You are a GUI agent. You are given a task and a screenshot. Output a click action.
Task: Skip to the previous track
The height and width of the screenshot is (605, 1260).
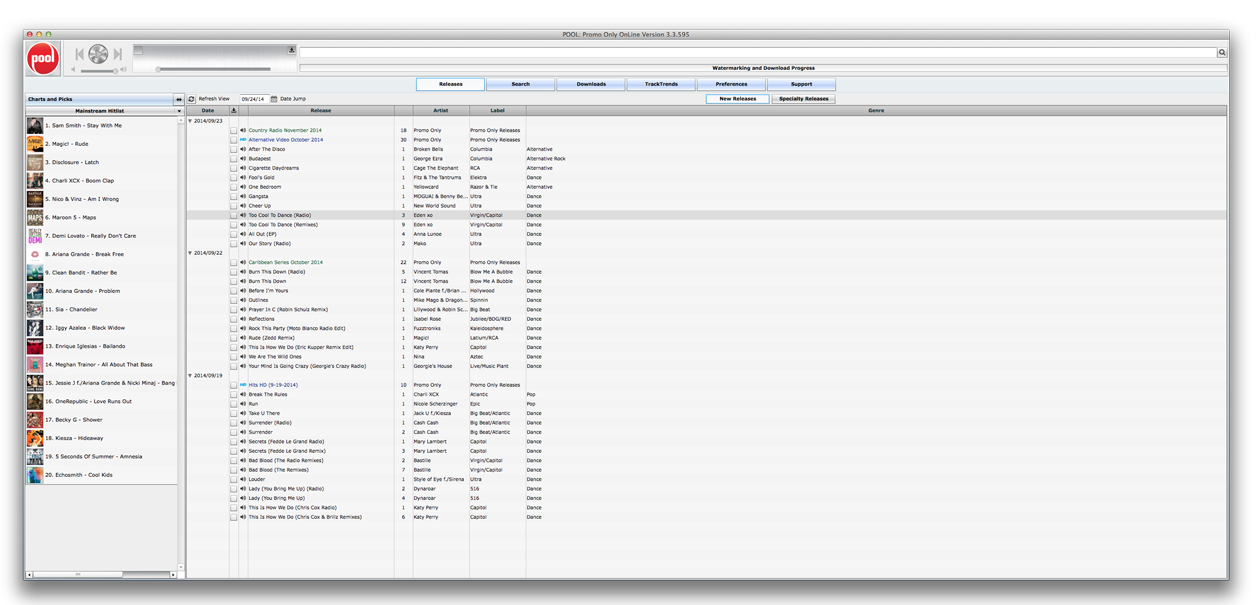point(80,54)
